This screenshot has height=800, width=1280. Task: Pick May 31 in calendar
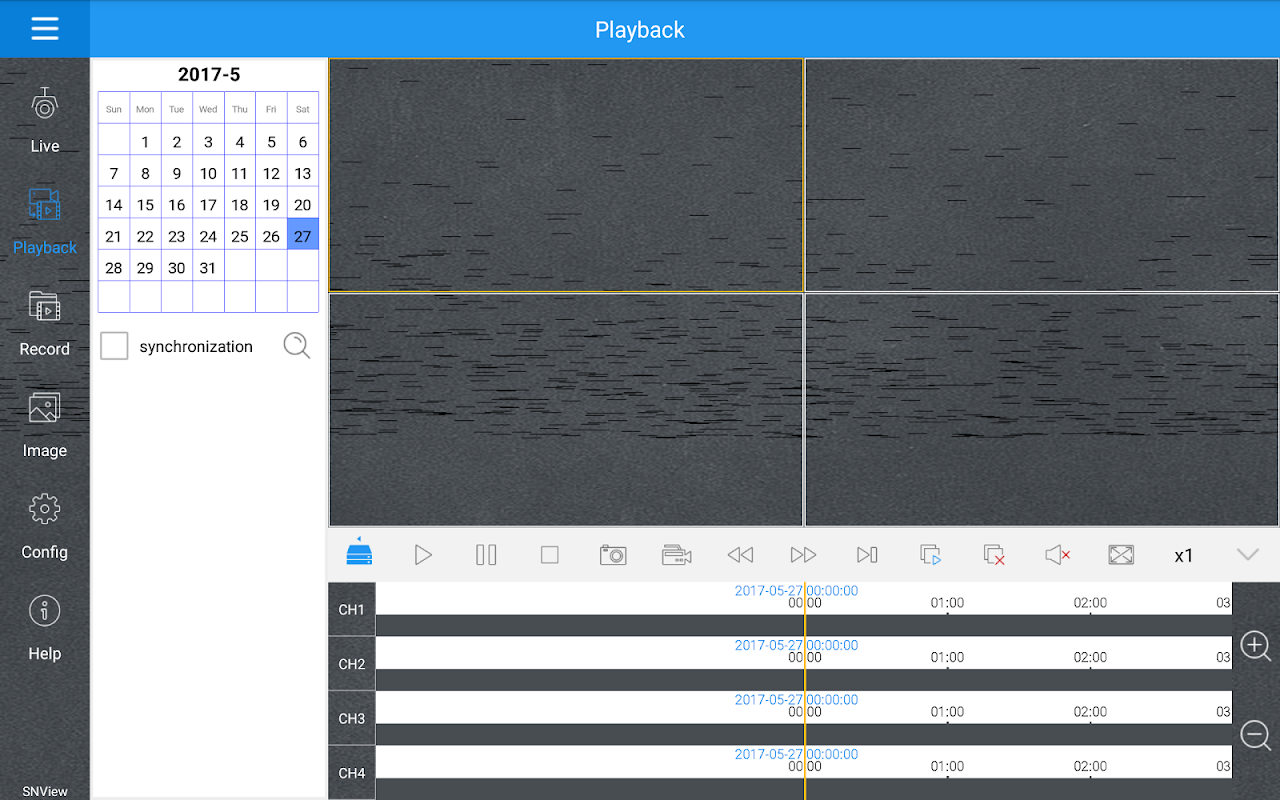click(x=208, y=268)
